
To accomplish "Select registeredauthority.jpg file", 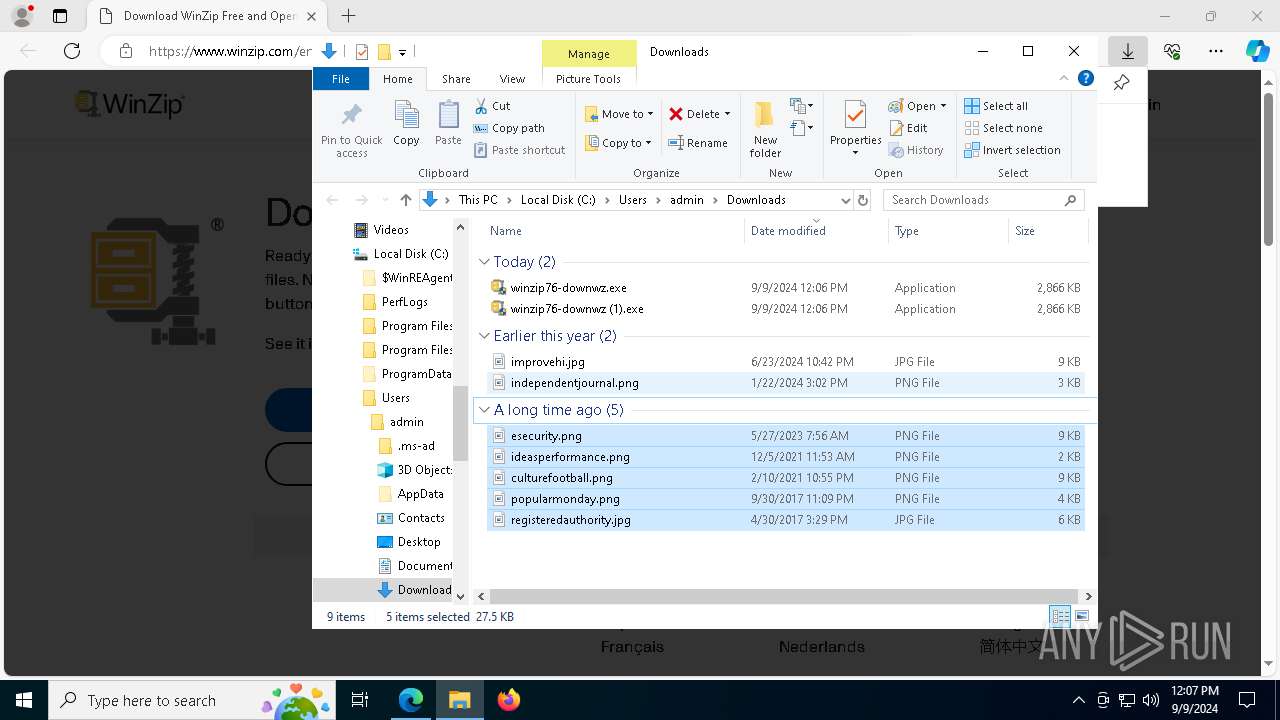I will (785, 520).
